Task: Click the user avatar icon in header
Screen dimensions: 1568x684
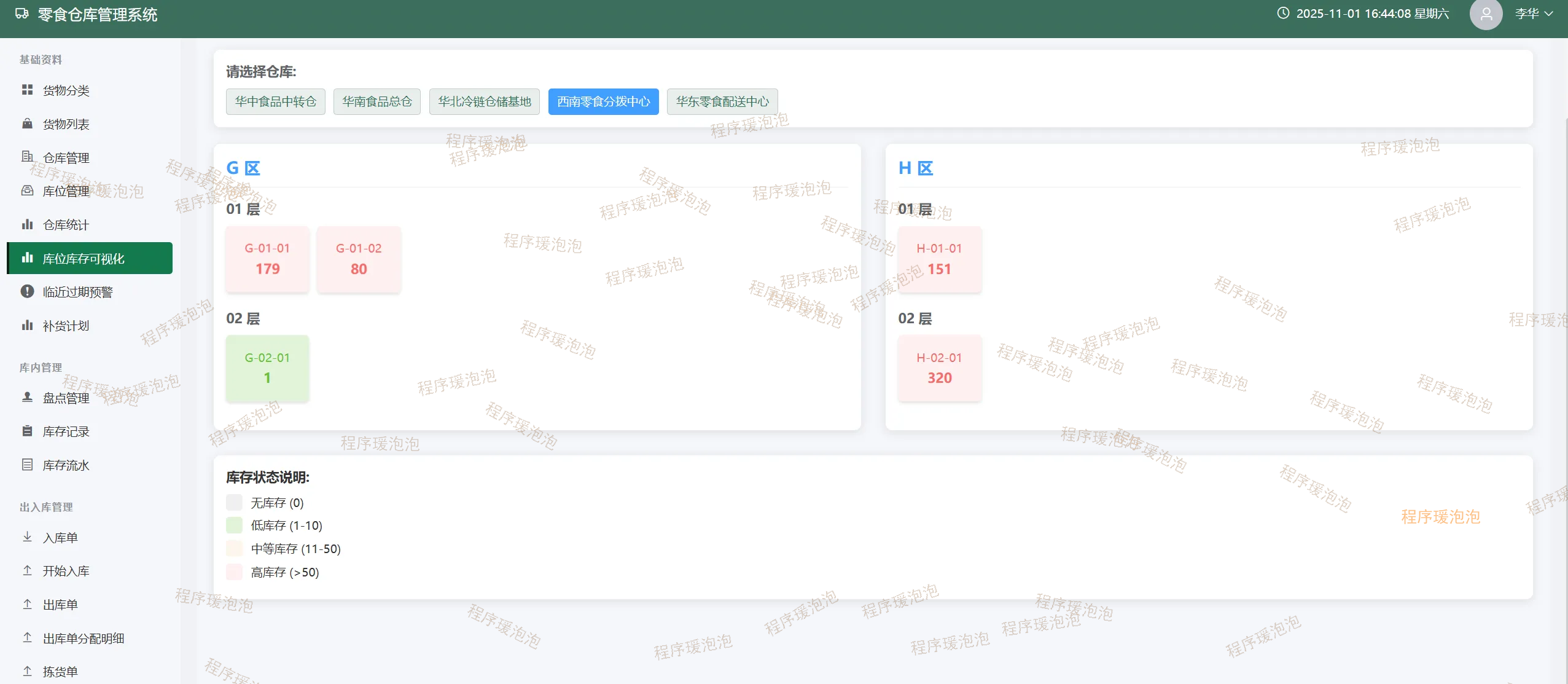Action: coord(1485,14)
